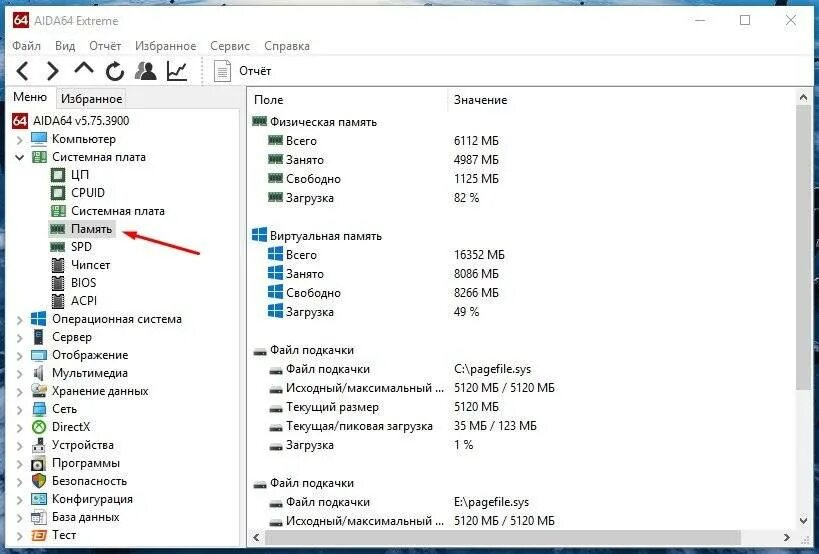Click the vertical scrollbar thumb

(x=803, y=245)
